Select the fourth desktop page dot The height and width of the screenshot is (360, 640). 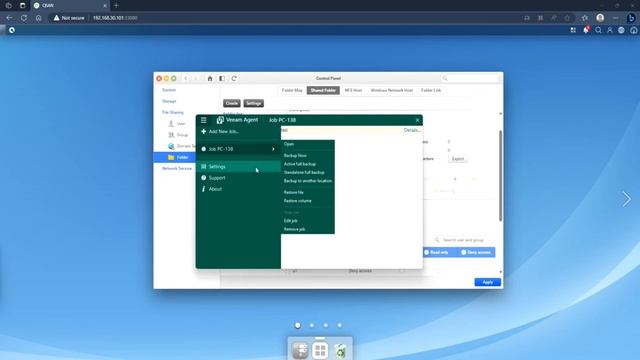[x=340, y=325]
